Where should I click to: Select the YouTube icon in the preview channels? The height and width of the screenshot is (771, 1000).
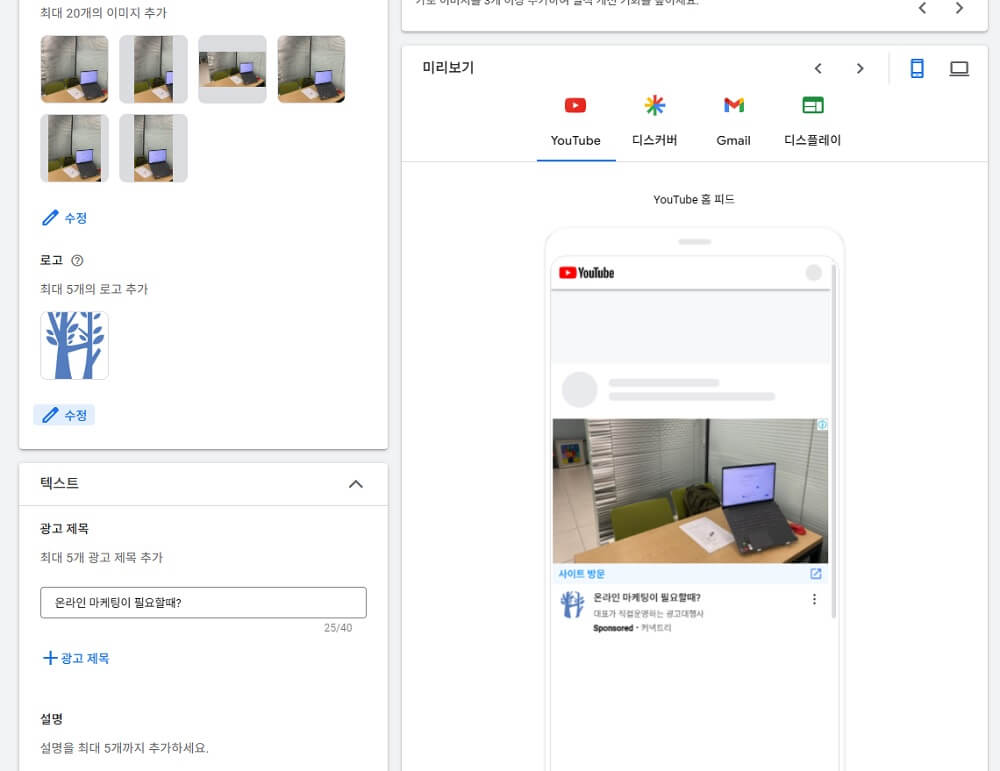(575, 105)
